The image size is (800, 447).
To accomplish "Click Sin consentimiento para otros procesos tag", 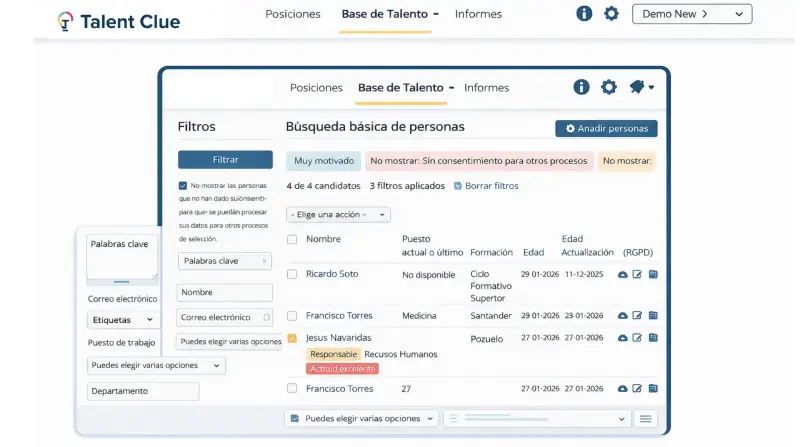I will tap(479, 161).
